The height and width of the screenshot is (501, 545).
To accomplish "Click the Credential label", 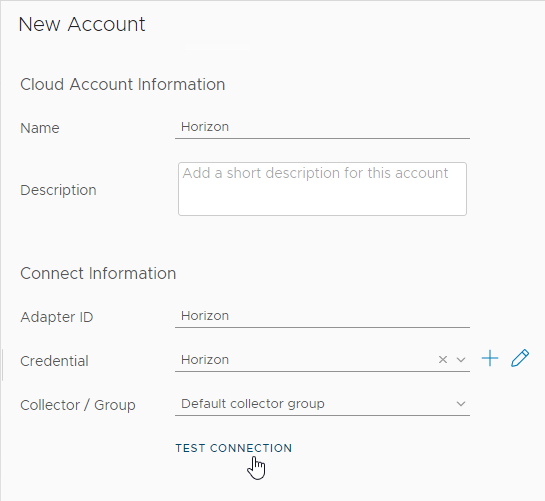I will 54,361.
